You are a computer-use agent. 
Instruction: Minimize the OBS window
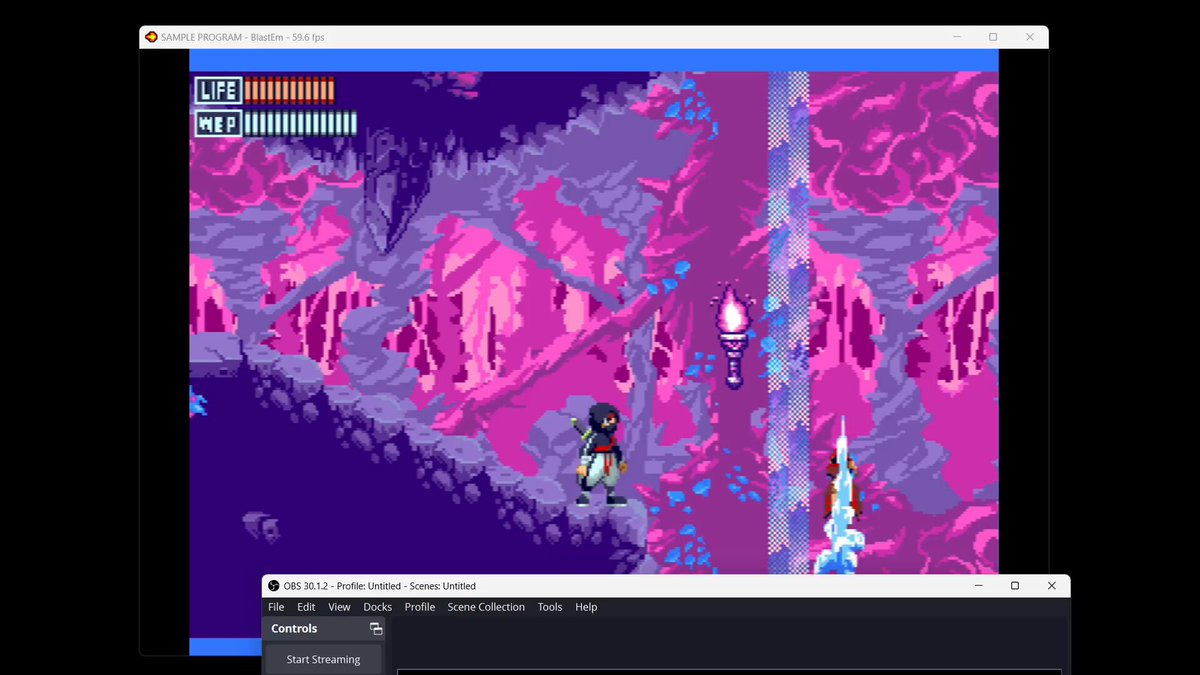click(x=978, y=586)
